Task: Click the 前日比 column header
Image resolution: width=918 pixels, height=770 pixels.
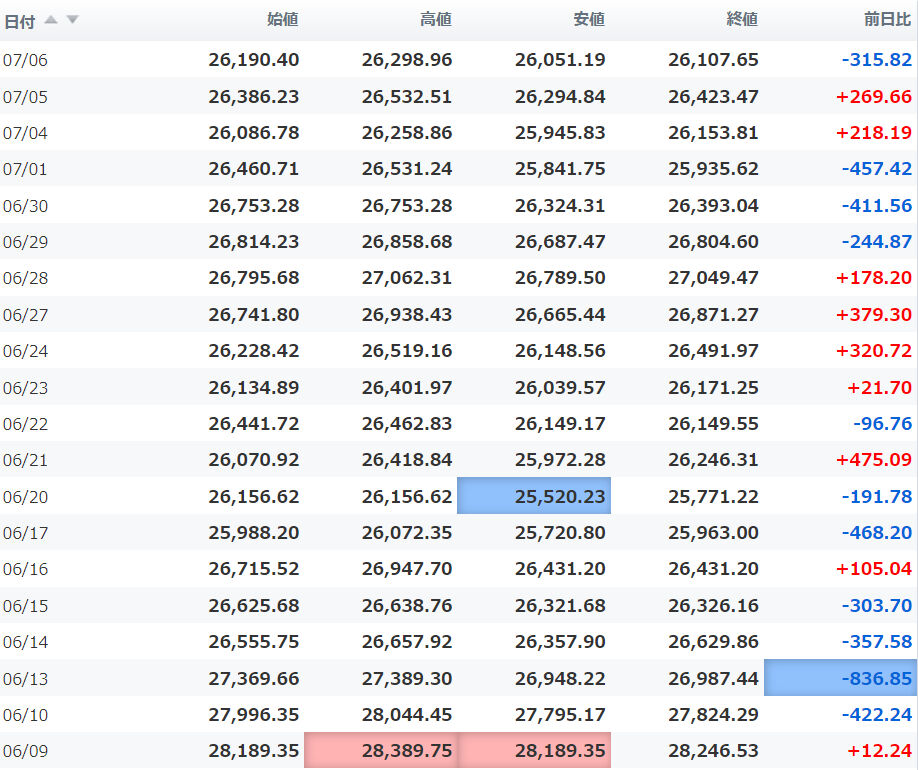Action: [x=888, y=19]
